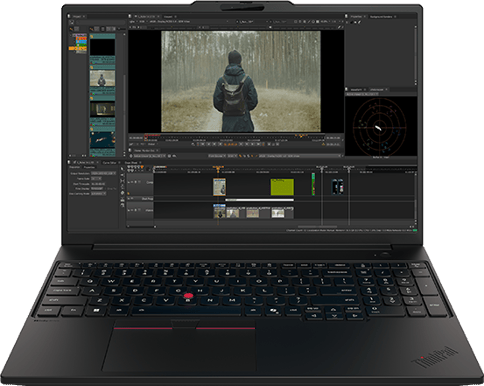Open the Project tab in the top-left panel
Viewport: 484px width, 386px height.
[77, 16]
